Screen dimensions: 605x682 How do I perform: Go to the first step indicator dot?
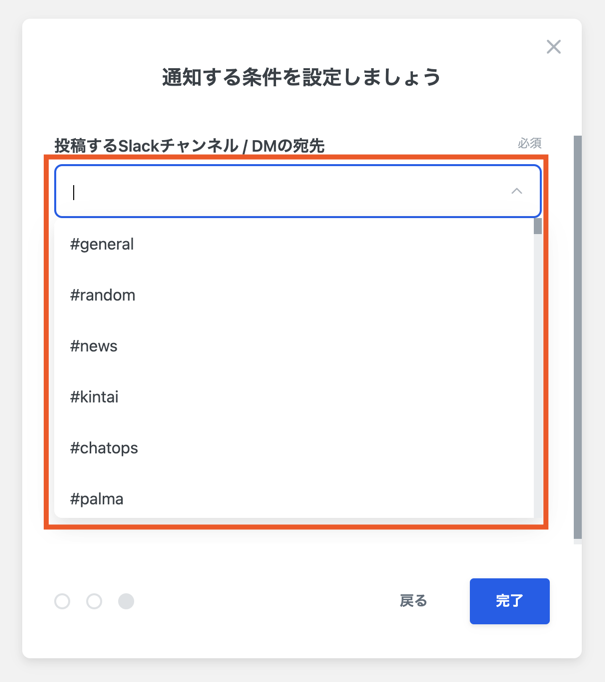pyautogui.click(x=62, y=601)
